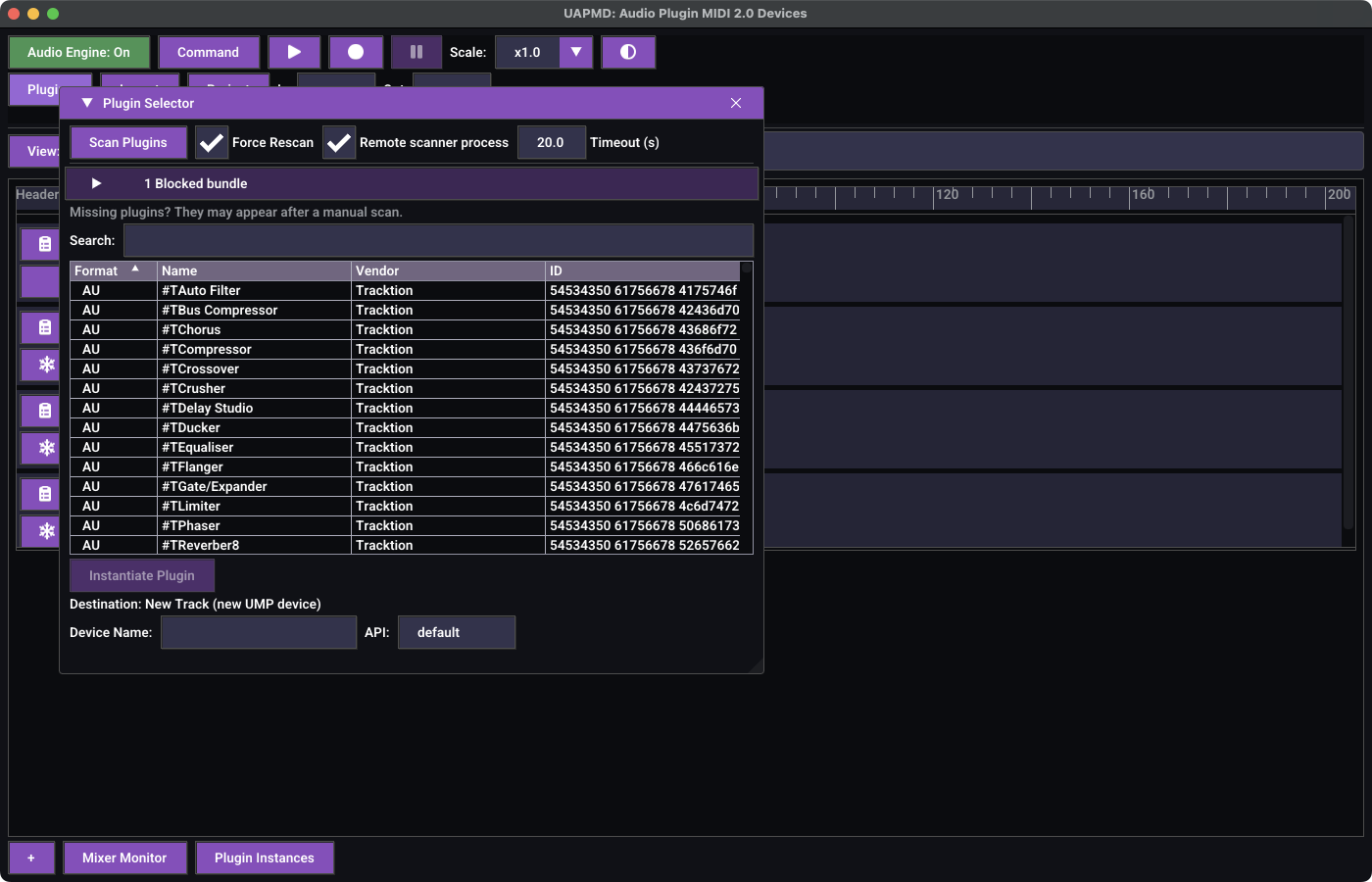The image size is (1372, 882).
Task: Open the API default dropdown
Action: pyautogui.click(x=457, y=632)
